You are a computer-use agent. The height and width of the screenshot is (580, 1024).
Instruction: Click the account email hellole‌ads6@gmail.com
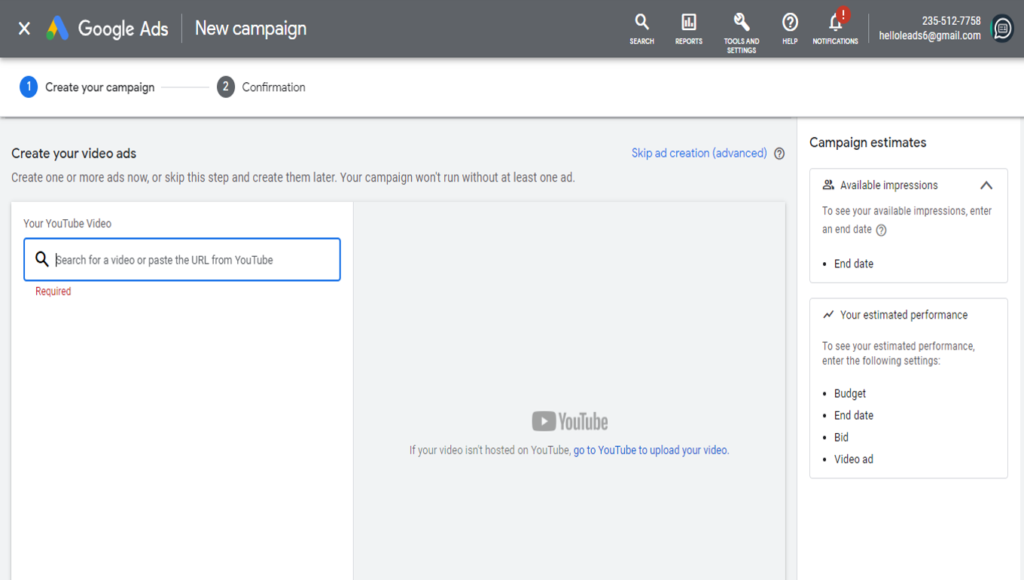pos(929,36)
